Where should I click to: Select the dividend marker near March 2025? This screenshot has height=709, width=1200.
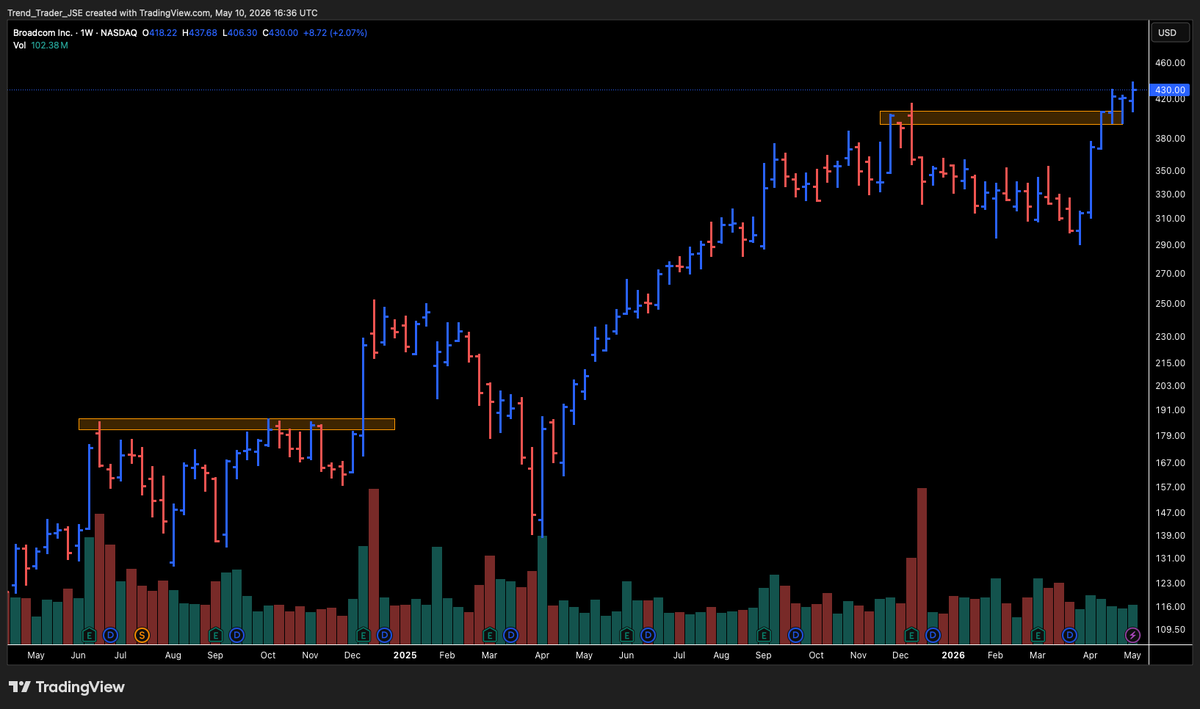510,634
